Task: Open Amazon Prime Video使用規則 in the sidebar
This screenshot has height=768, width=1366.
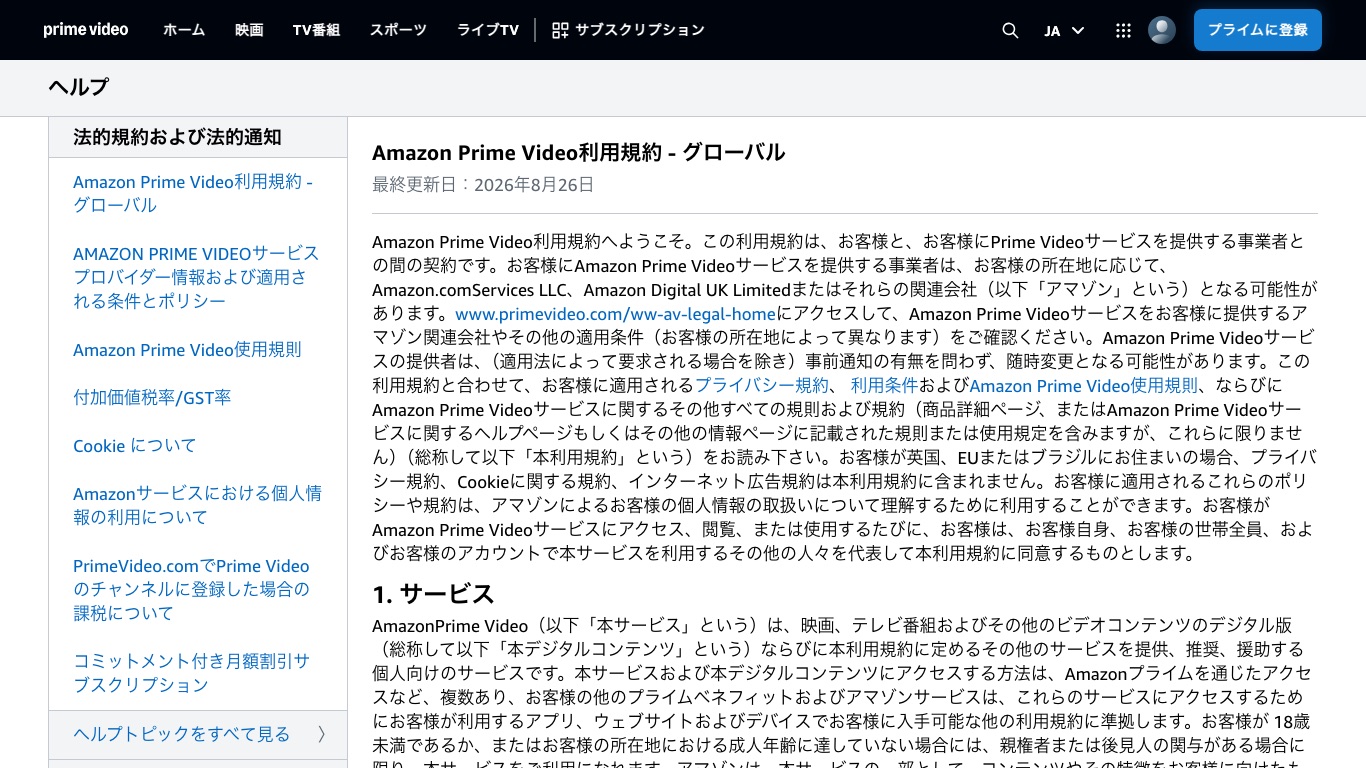Action: (x=187, y=350)
